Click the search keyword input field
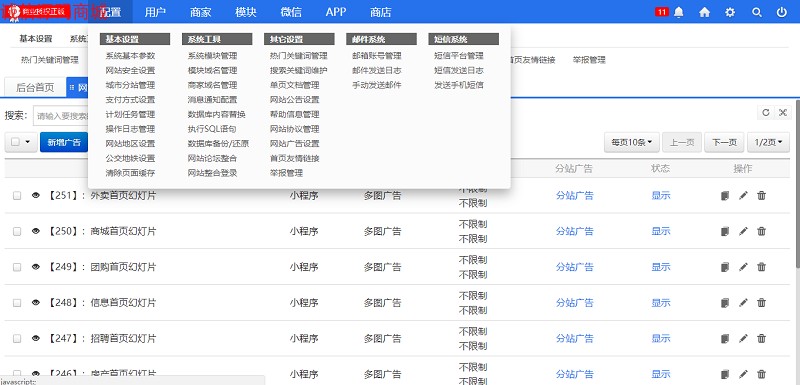 pos(61,116)
